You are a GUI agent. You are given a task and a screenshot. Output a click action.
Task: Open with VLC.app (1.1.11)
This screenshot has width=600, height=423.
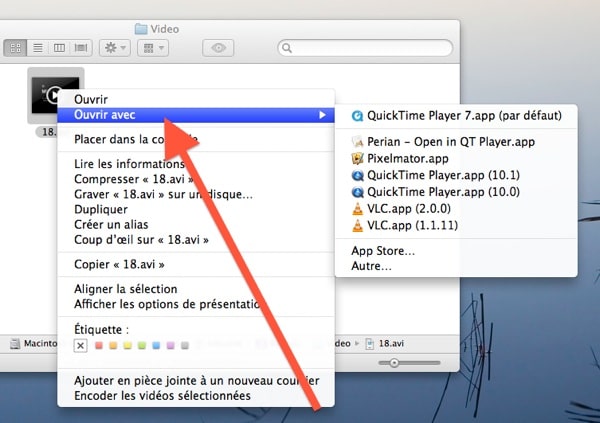(456, 225)
